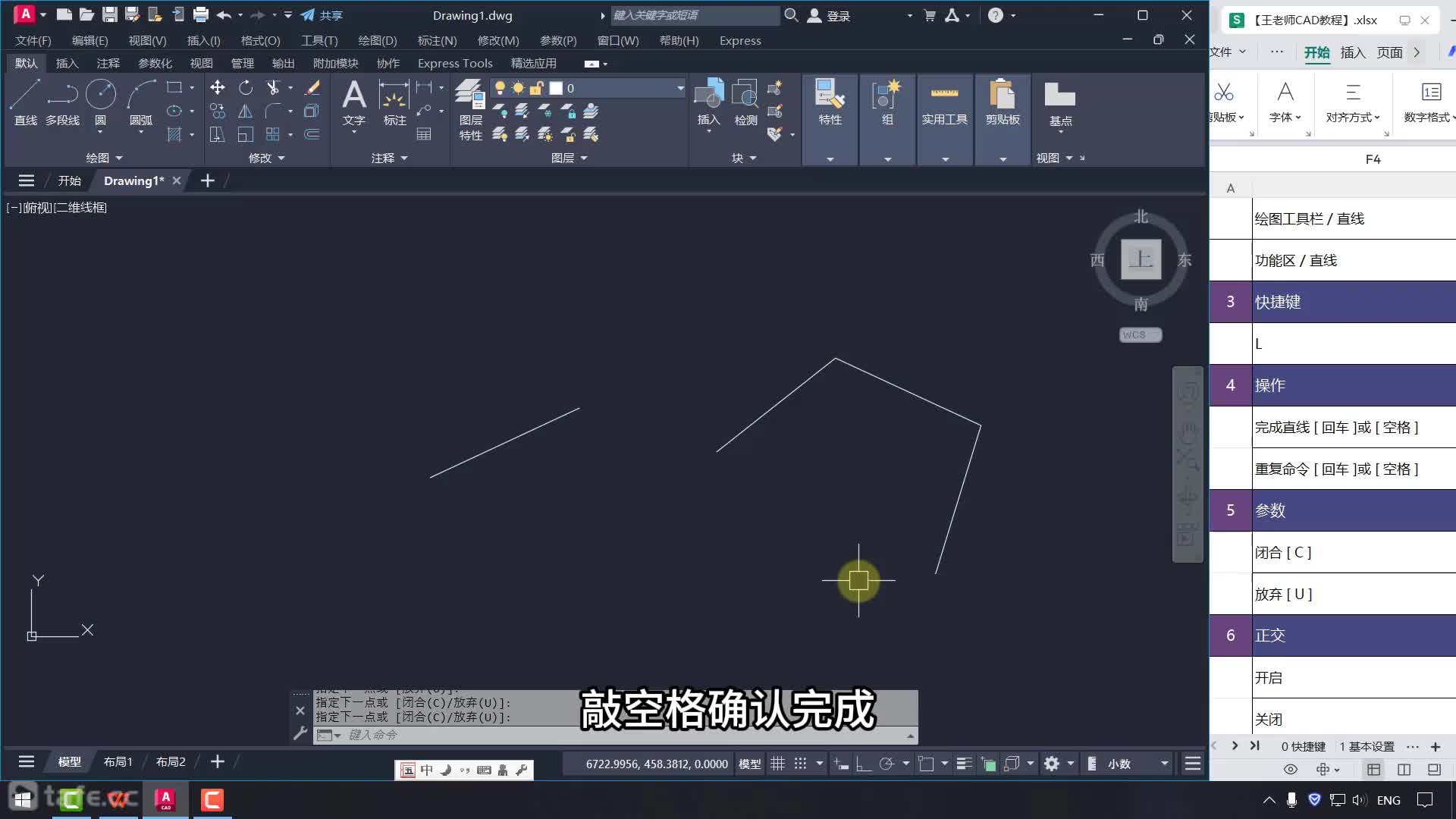
Task: Toggle object snap in status bar
Action: [926, 764]
